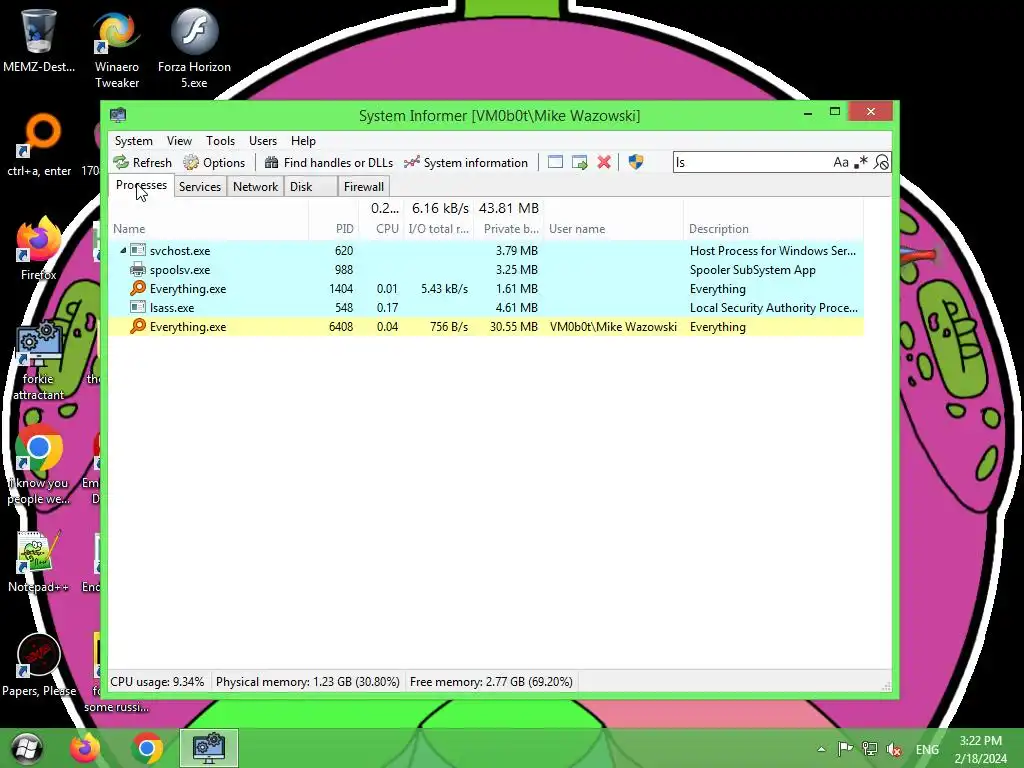Open Forza Horizon 5.exe desktop icon
The height and width of the screenshot is (768, 1024).
point(194,47)
